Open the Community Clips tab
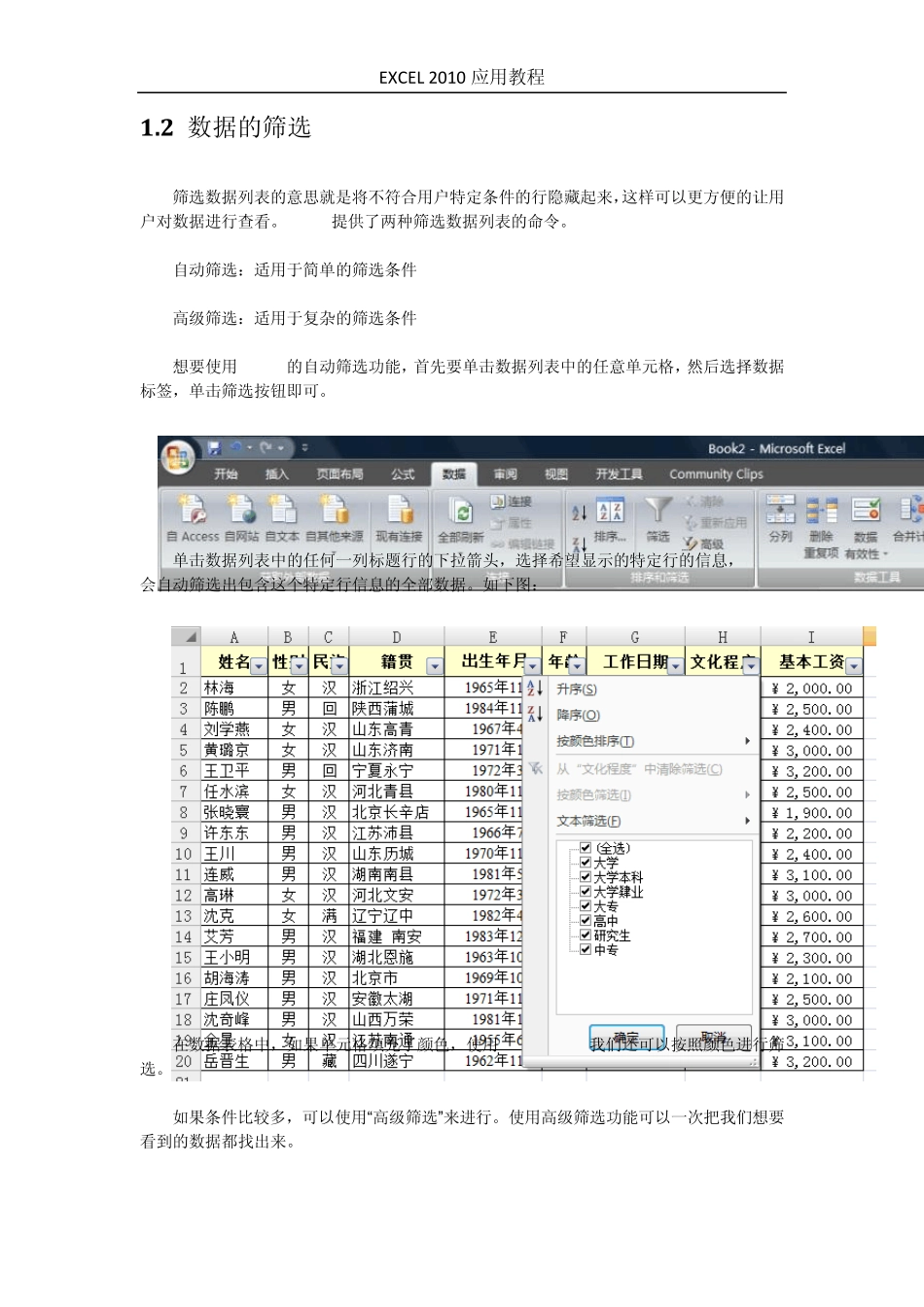The height and width of the screenshot is (1307, 924). (x=716, y=474)
